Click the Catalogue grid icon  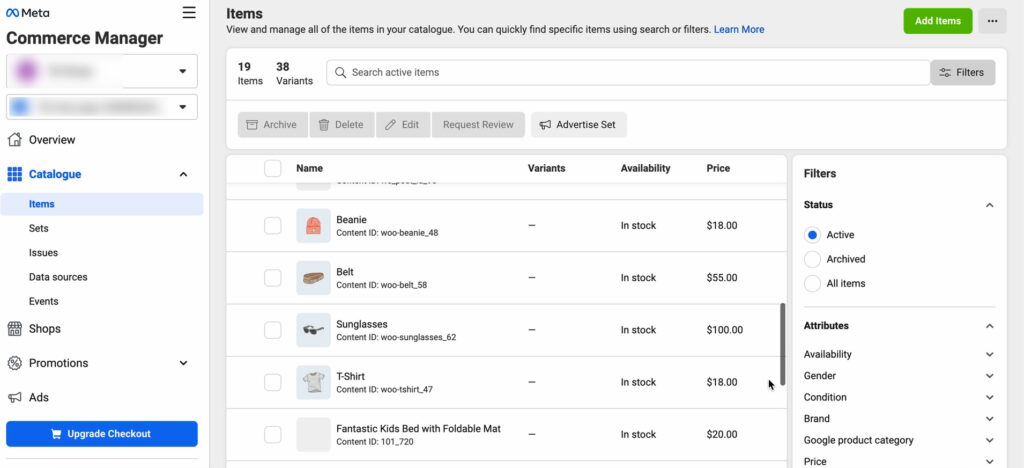pyautogui.click(x=15, y=174)
